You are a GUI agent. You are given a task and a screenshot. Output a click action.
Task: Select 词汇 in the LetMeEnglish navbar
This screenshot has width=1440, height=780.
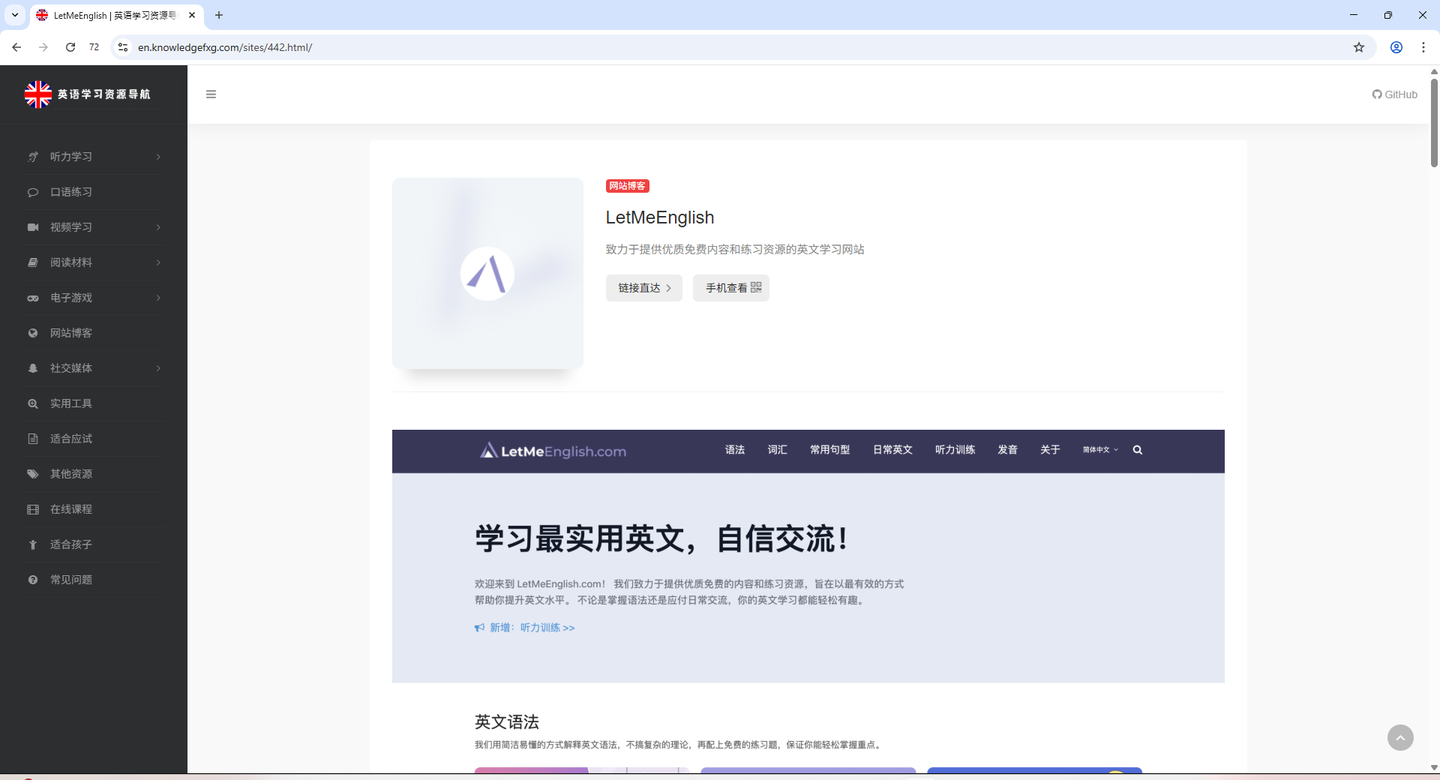(777, 450)
